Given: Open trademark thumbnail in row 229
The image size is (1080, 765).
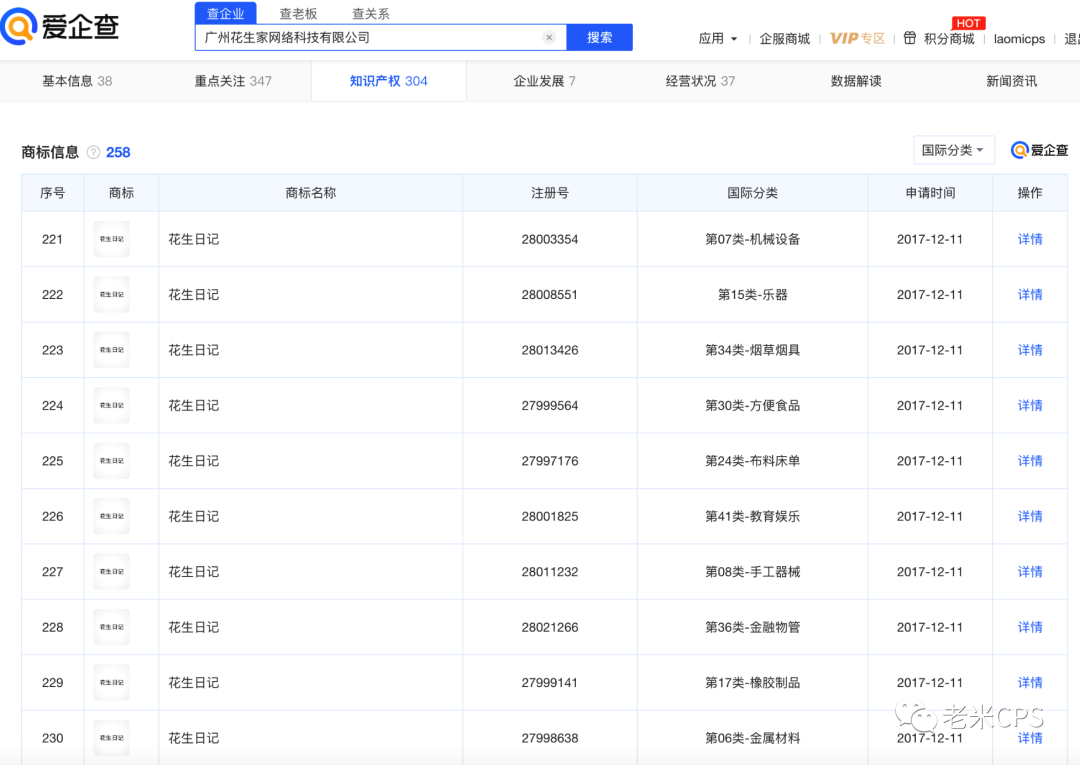Looking at the screenshot, I should pyautogui.click(x=112, y=682).
